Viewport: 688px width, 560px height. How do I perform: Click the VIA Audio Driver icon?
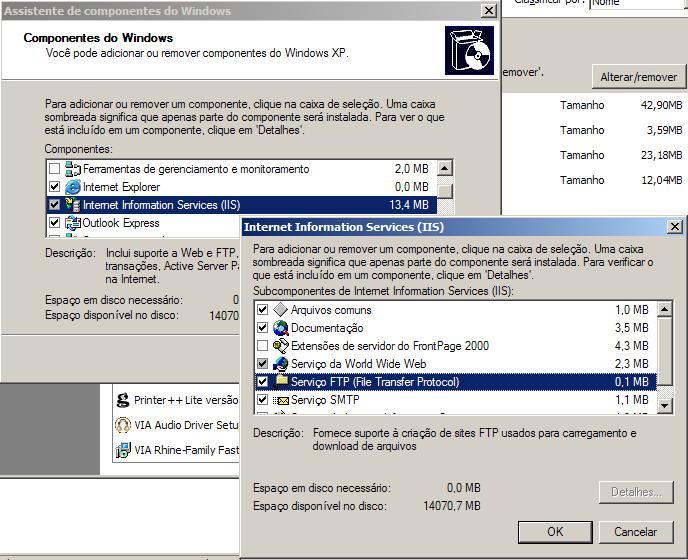point(123,425)
